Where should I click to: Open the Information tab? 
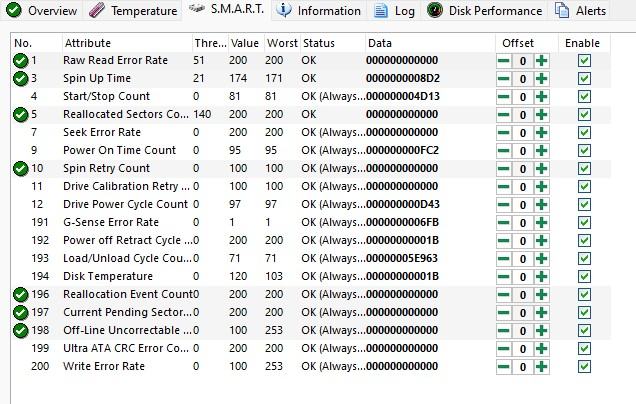coord(318,11)
